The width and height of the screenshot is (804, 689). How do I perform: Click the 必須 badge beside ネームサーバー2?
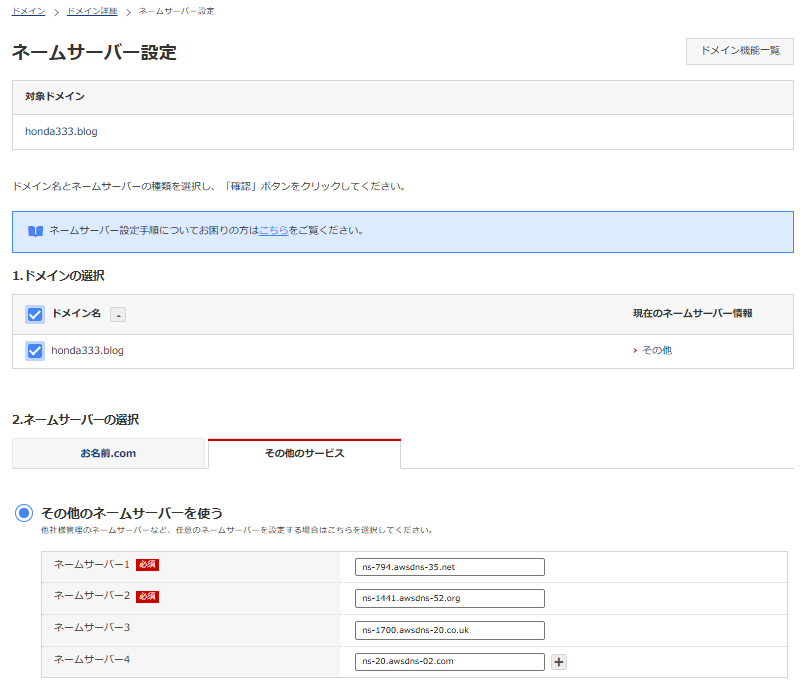148,596
